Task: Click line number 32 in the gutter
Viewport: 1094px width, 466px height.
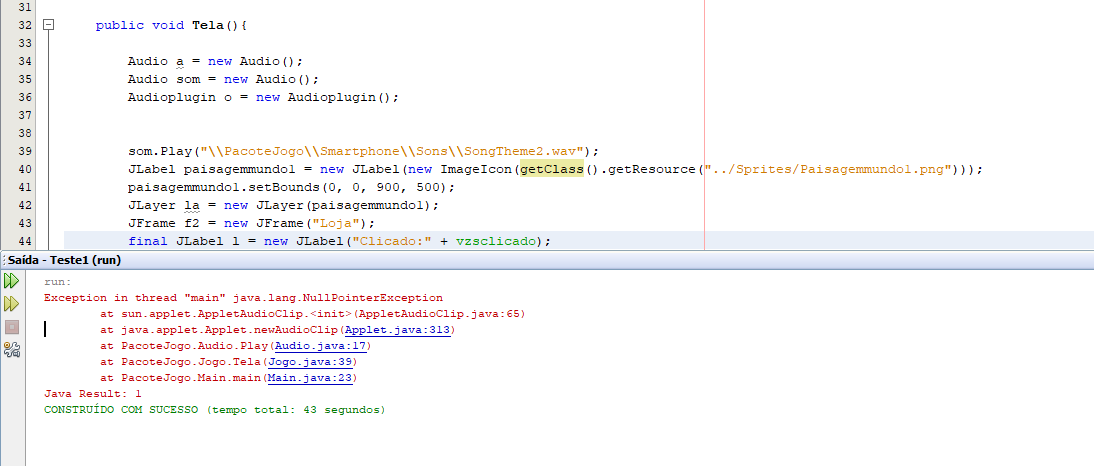Action: 24,26
